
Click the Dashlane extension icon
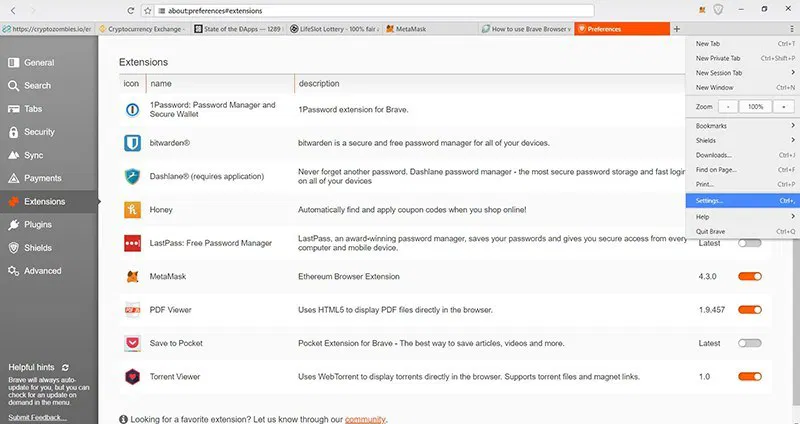coord(132,177)
